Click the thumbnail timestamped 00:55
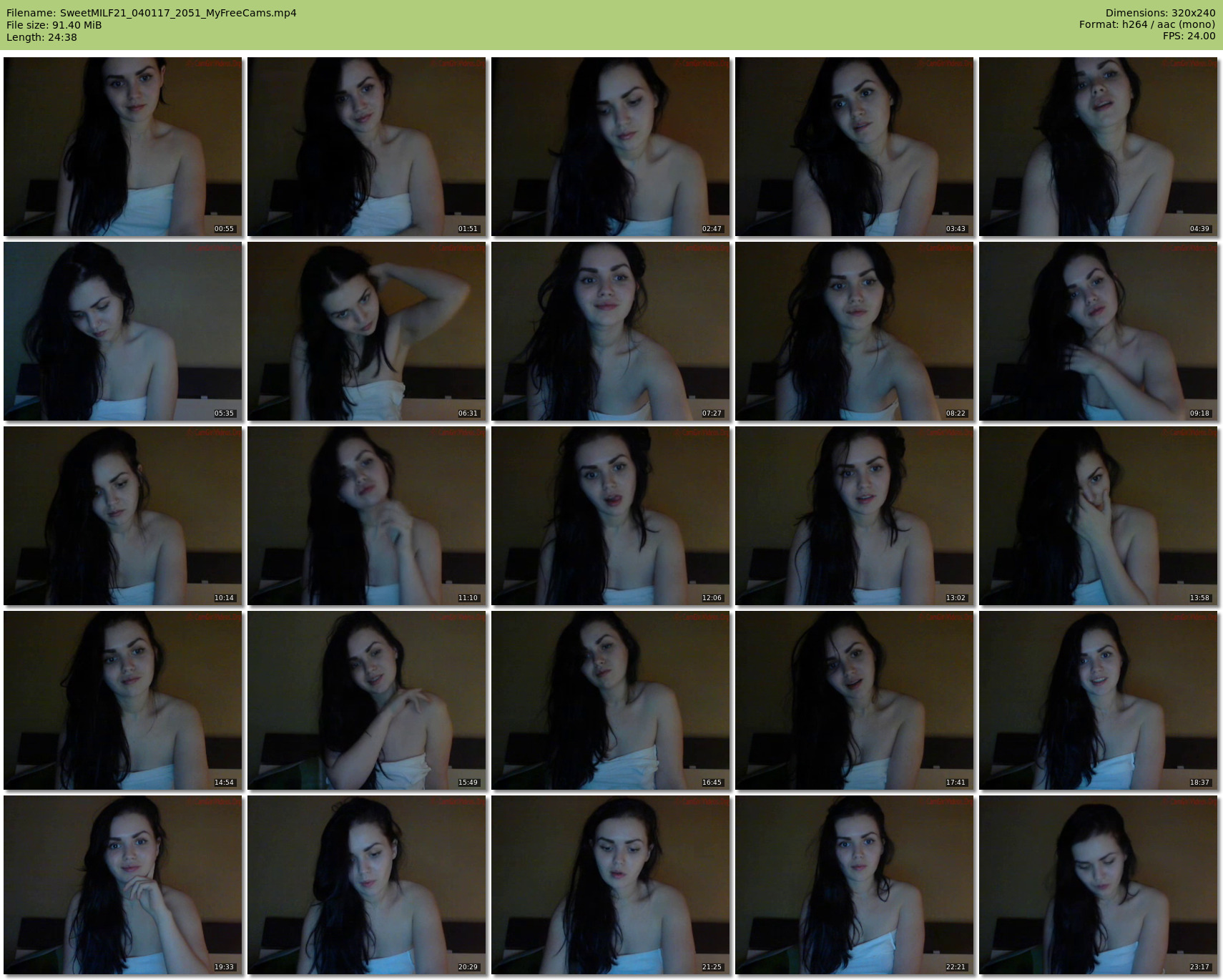The height and width of the screenshot is (980, 1223). pos(123,147)
